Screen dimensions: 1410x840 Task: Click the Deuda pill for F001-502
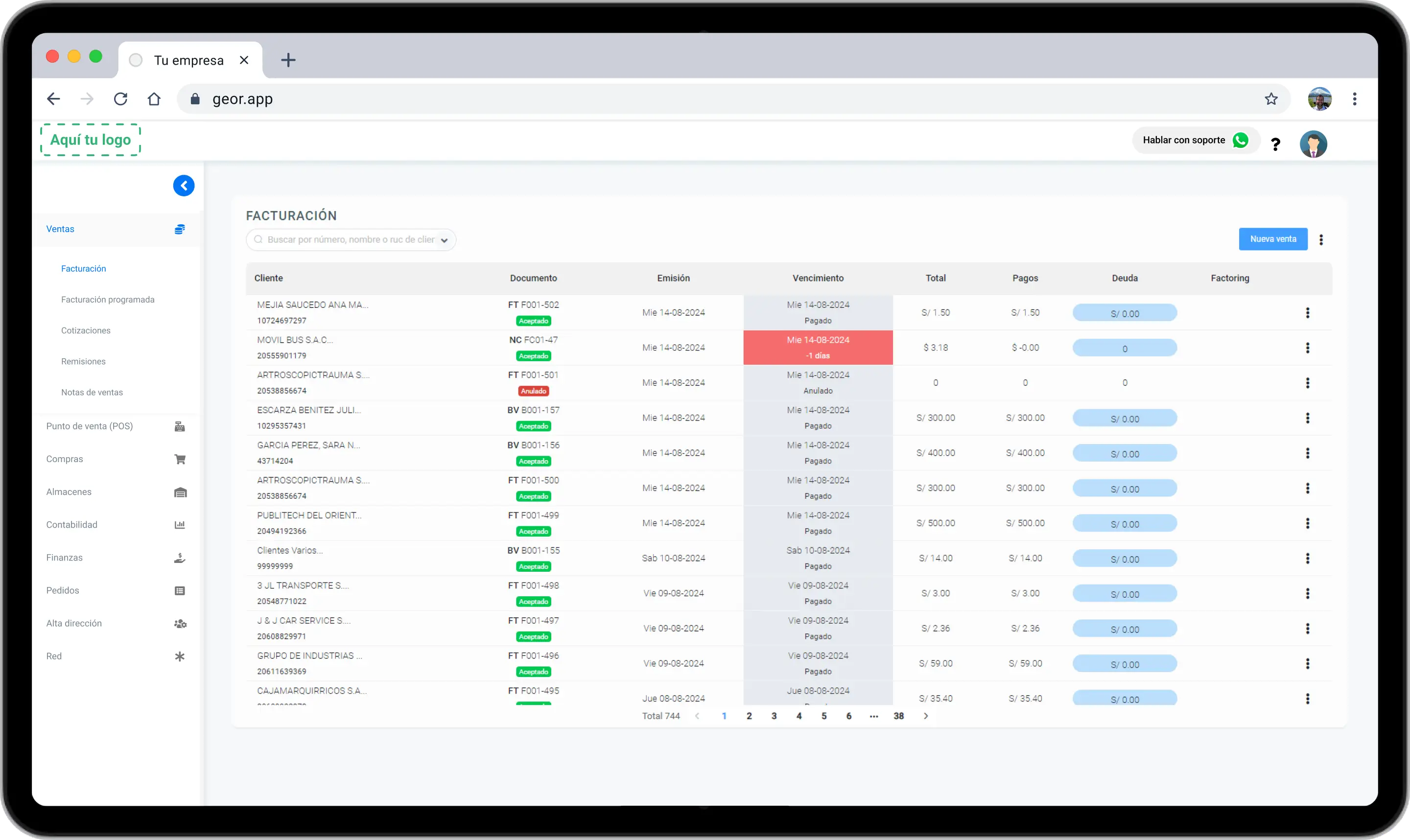click(1124, 313)
